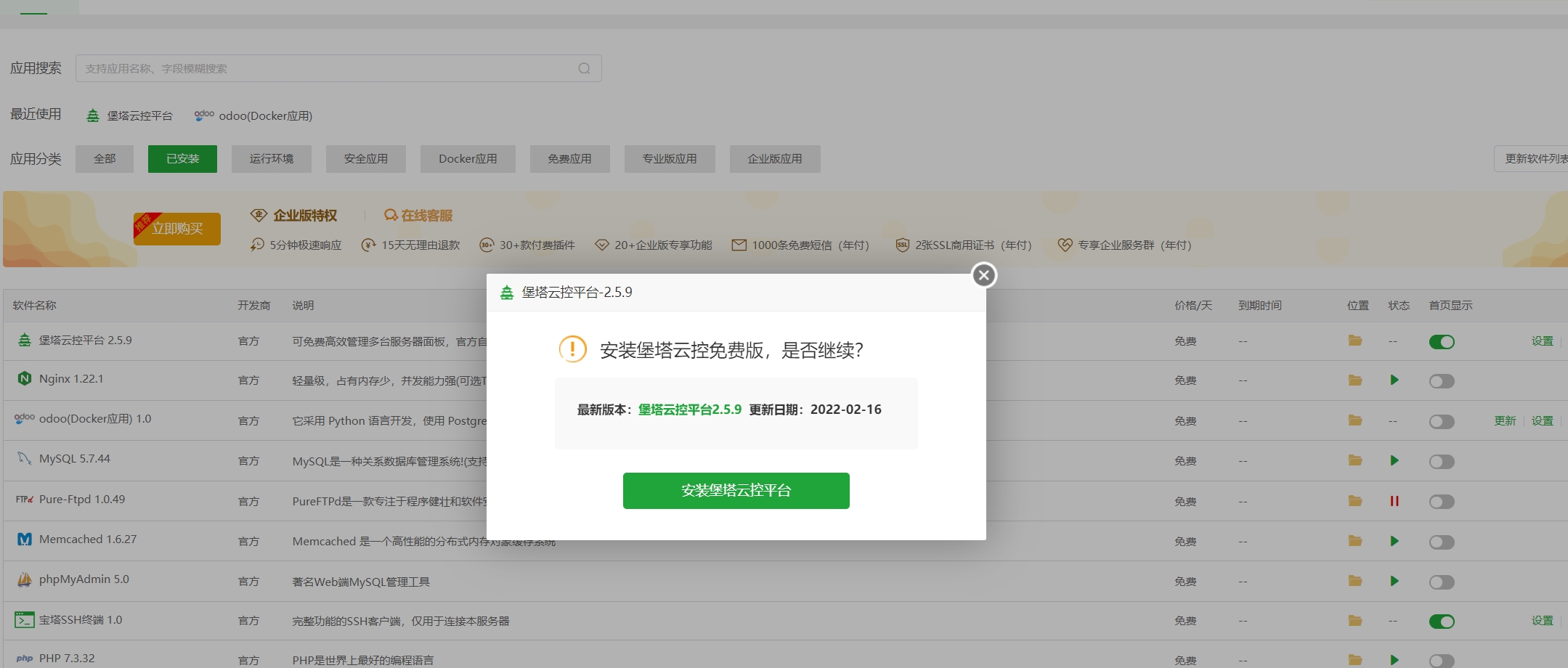The height and width of the screenshot is (668, 1568).
Task: Open 设置 for 堡塔云控平台 2.5.9
Action: point(1543,341)
